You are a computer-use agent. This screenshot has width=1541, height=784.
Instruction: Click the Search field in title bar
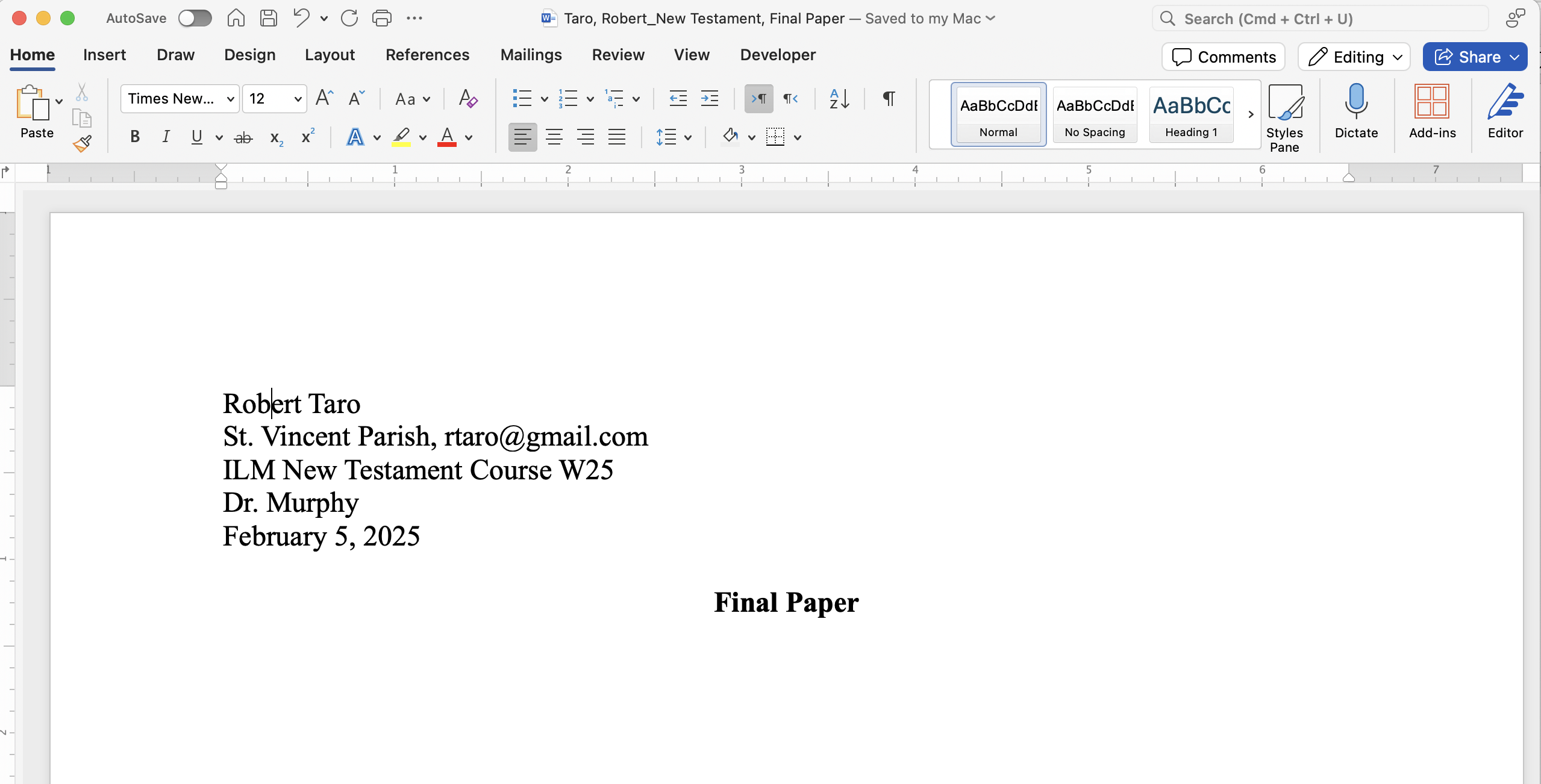pos(1319,19)
